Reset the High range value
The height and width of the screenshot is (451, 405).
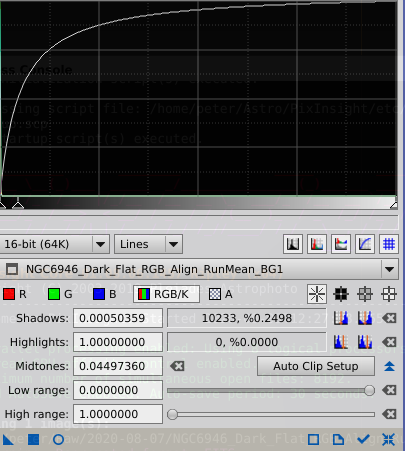pyautogui.click(x=389, y=414)
